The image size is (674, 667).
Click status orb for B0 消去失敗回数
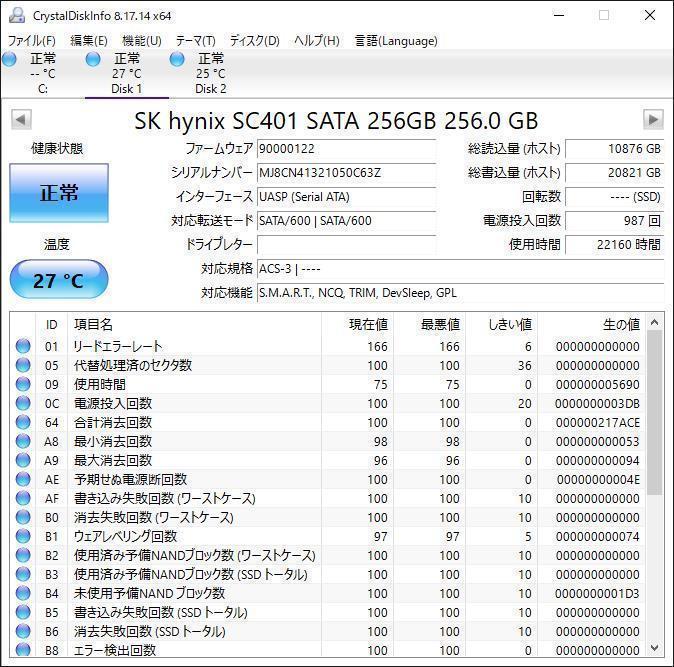pos(23,517)
